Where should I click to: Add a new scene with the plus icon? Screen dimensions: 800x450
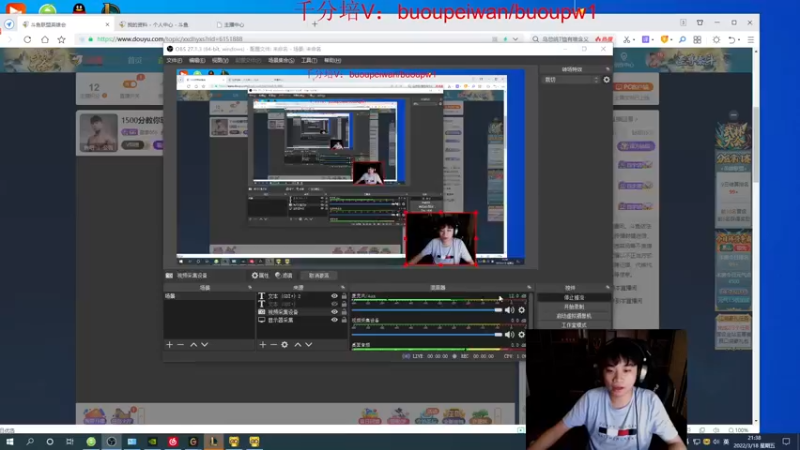coord(169,345)
